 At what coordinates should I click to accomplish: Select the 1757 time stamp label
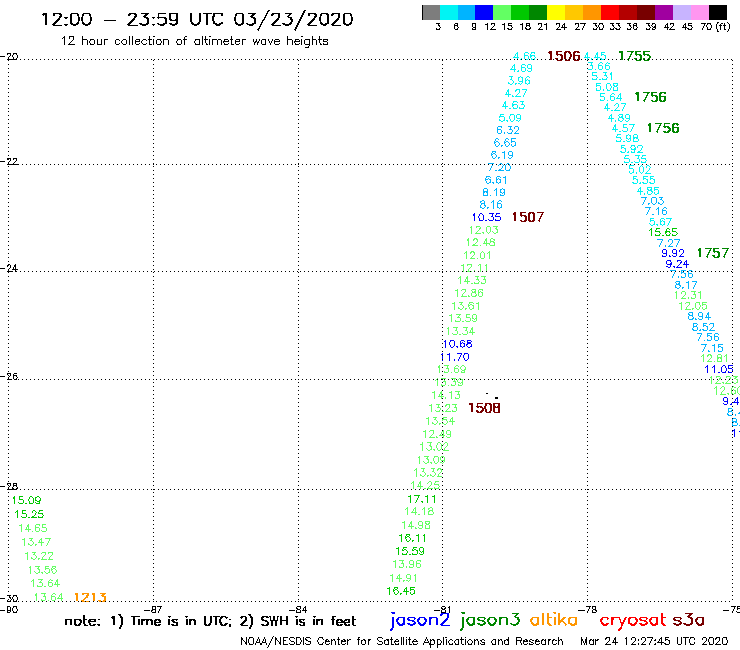tap(713, 253)
